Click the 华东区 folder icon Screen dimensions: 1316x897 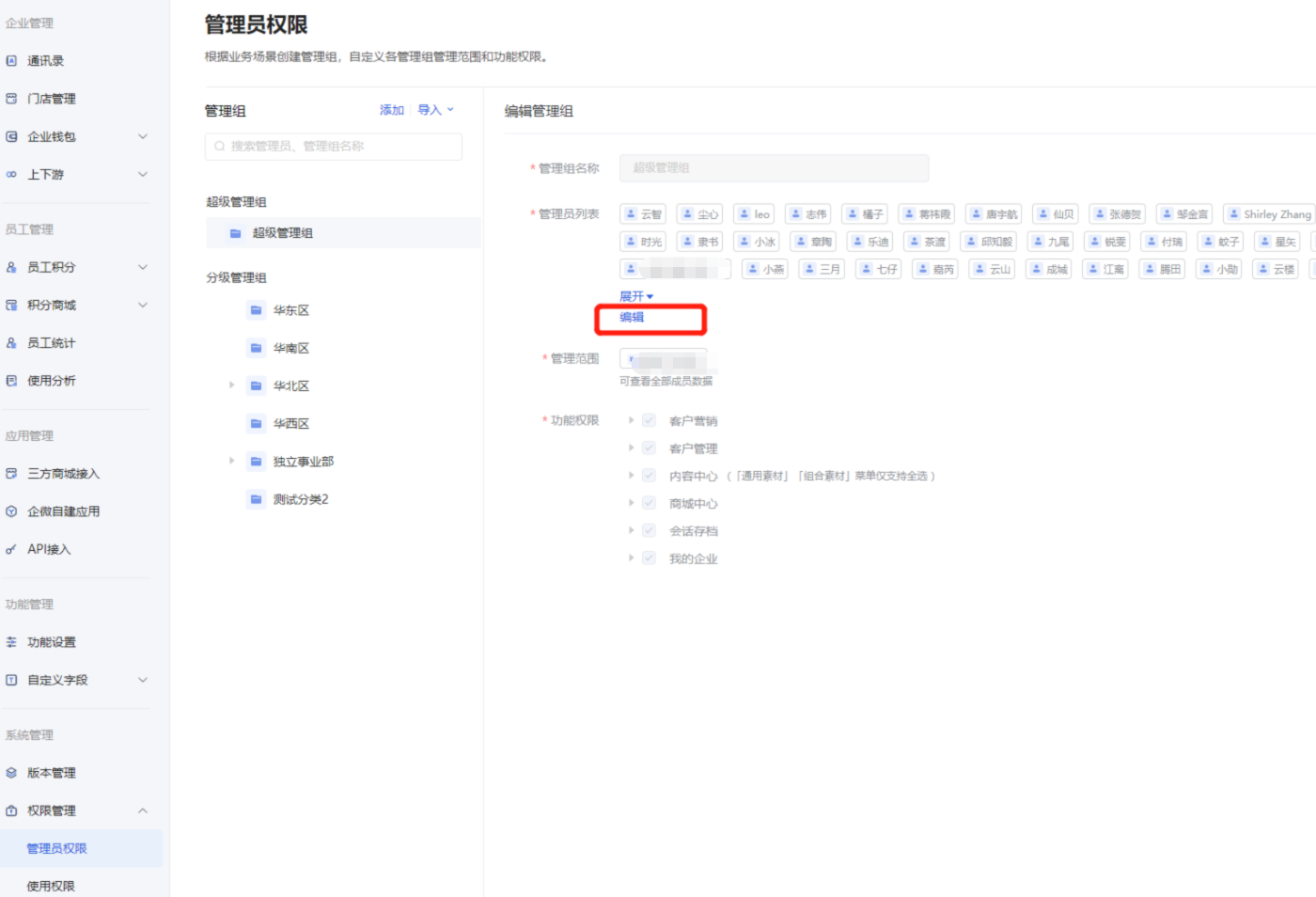click(256, 310)
